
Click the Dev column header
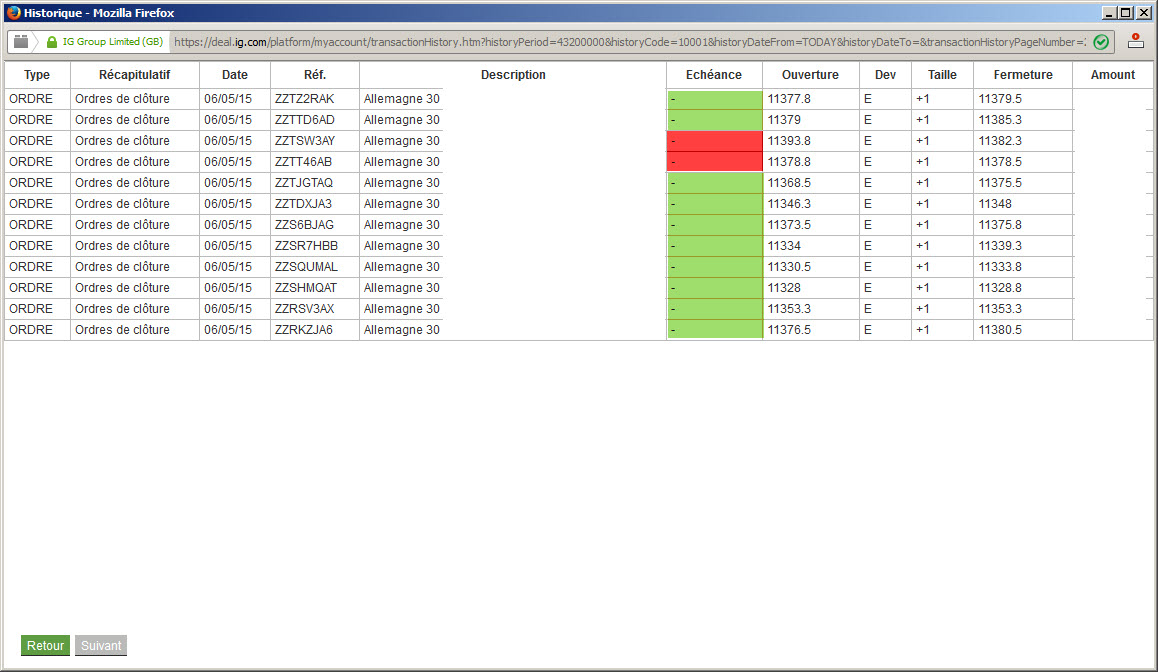[885, 75]
